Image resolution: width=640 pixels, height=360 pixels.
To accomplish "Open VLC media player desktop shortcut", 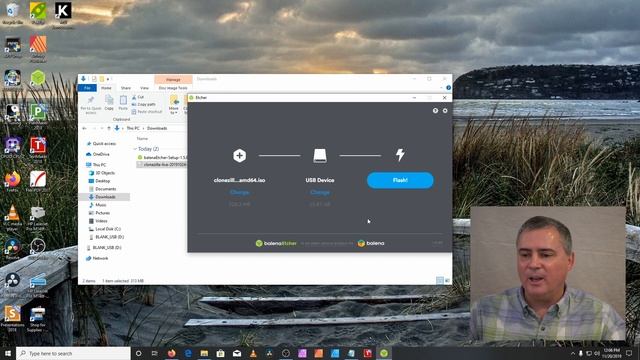I will tap(12, 218).
